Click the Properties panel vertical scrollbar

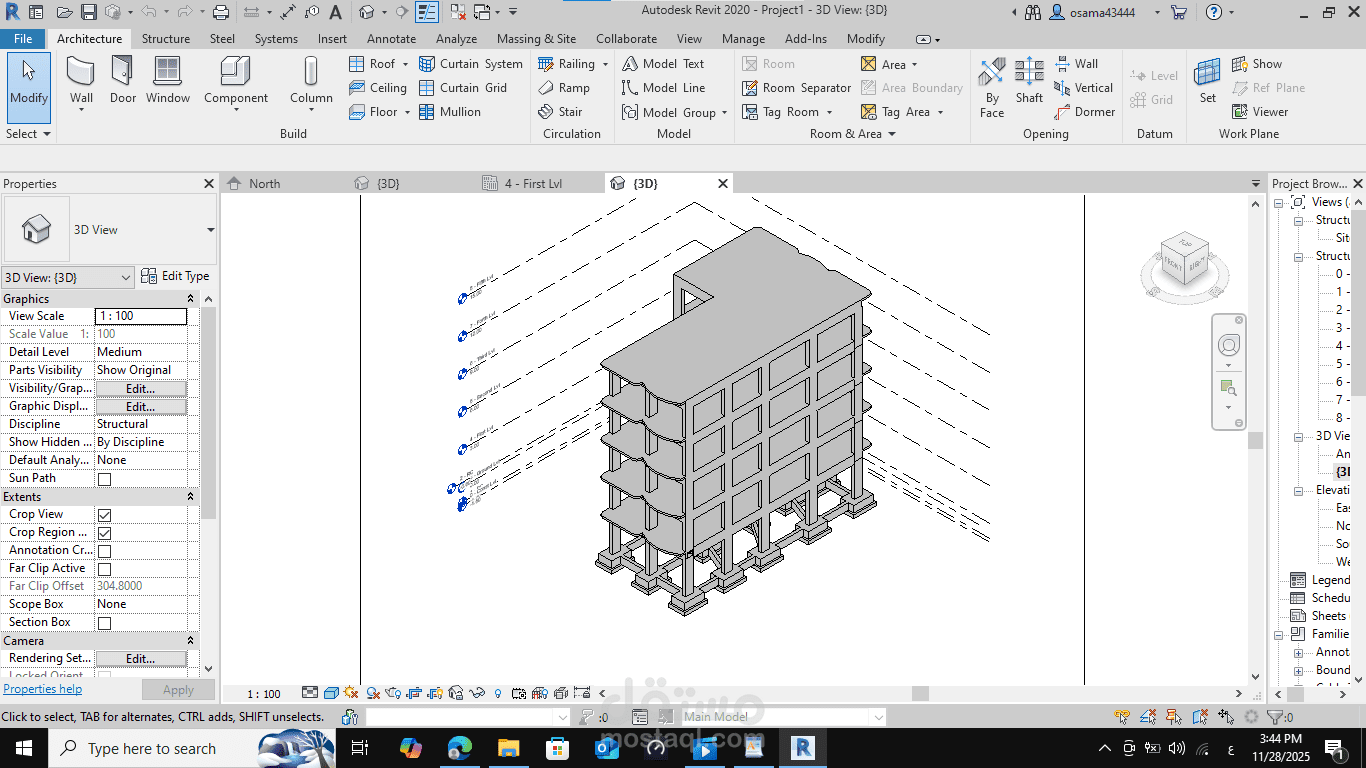pyautogui.click(x=208, y=413)
